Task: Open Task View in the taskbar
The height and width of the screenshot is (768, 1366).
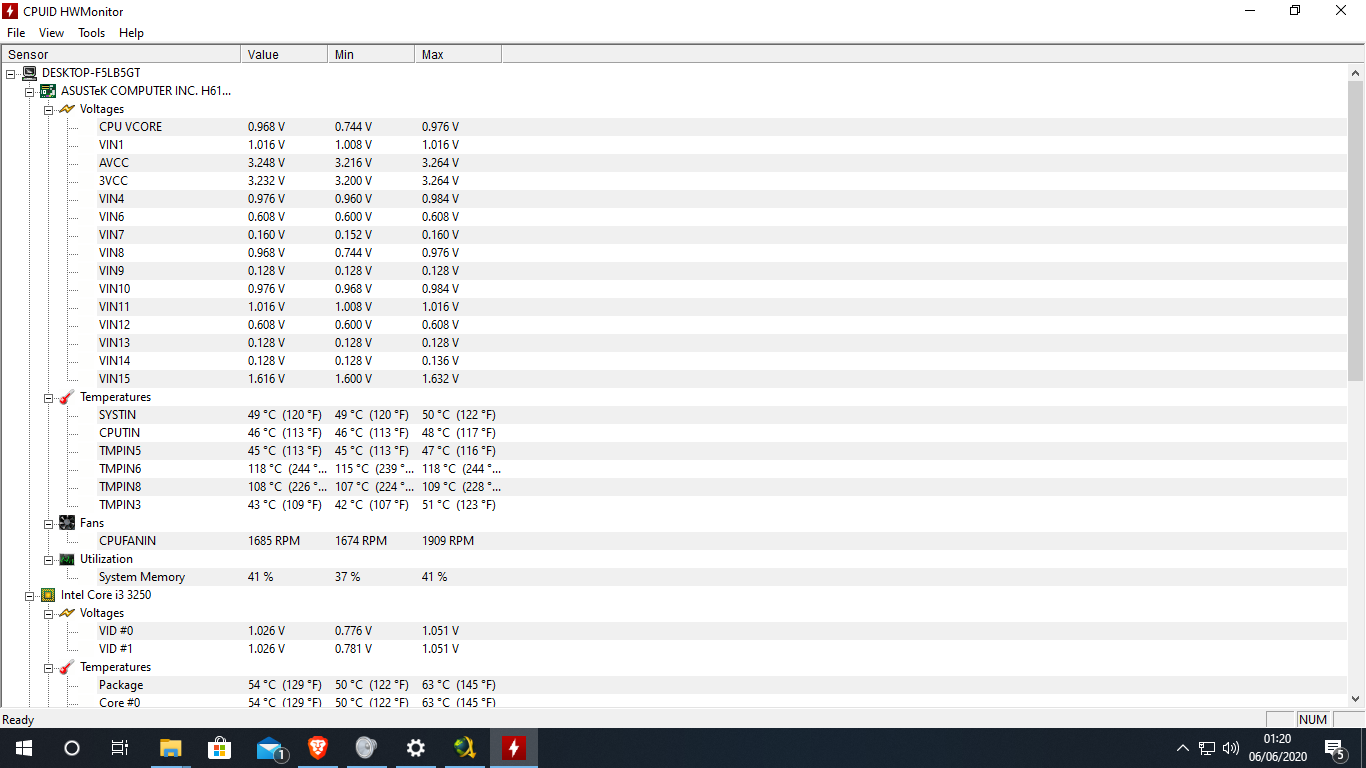Action: (x=120, y=748)
